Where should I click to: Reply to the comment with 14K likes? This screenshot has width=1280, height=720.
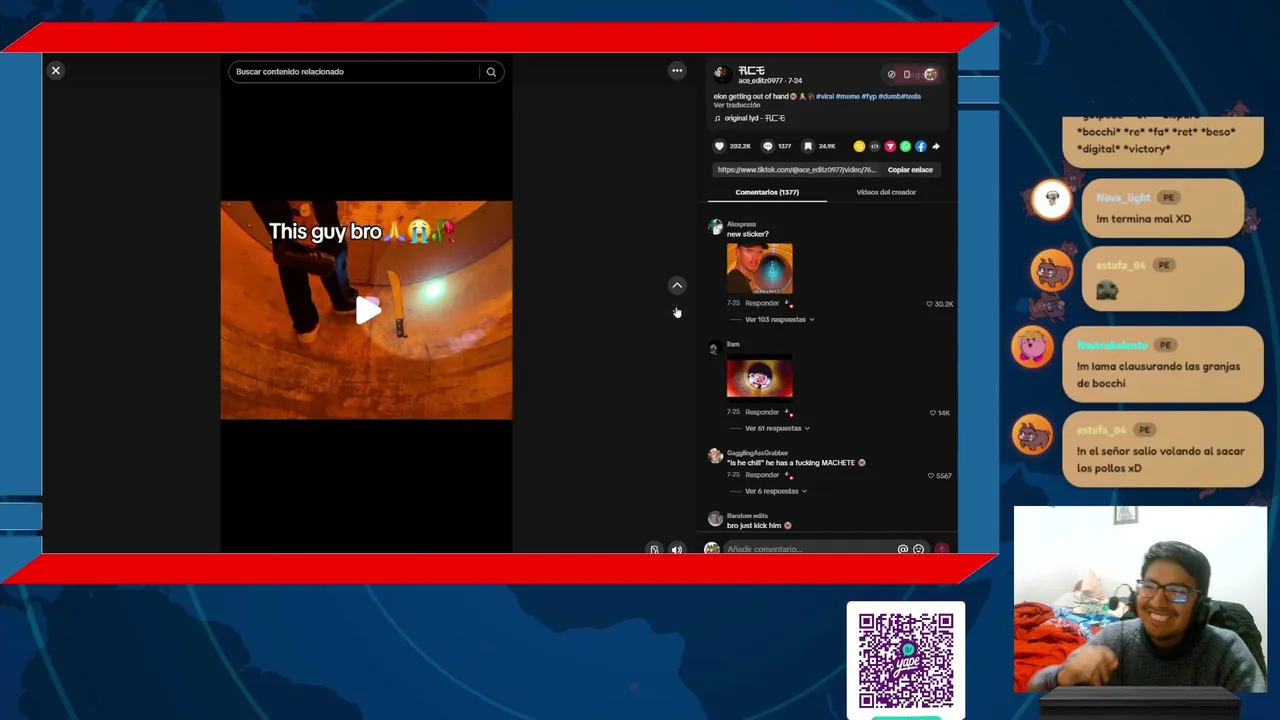762,412
